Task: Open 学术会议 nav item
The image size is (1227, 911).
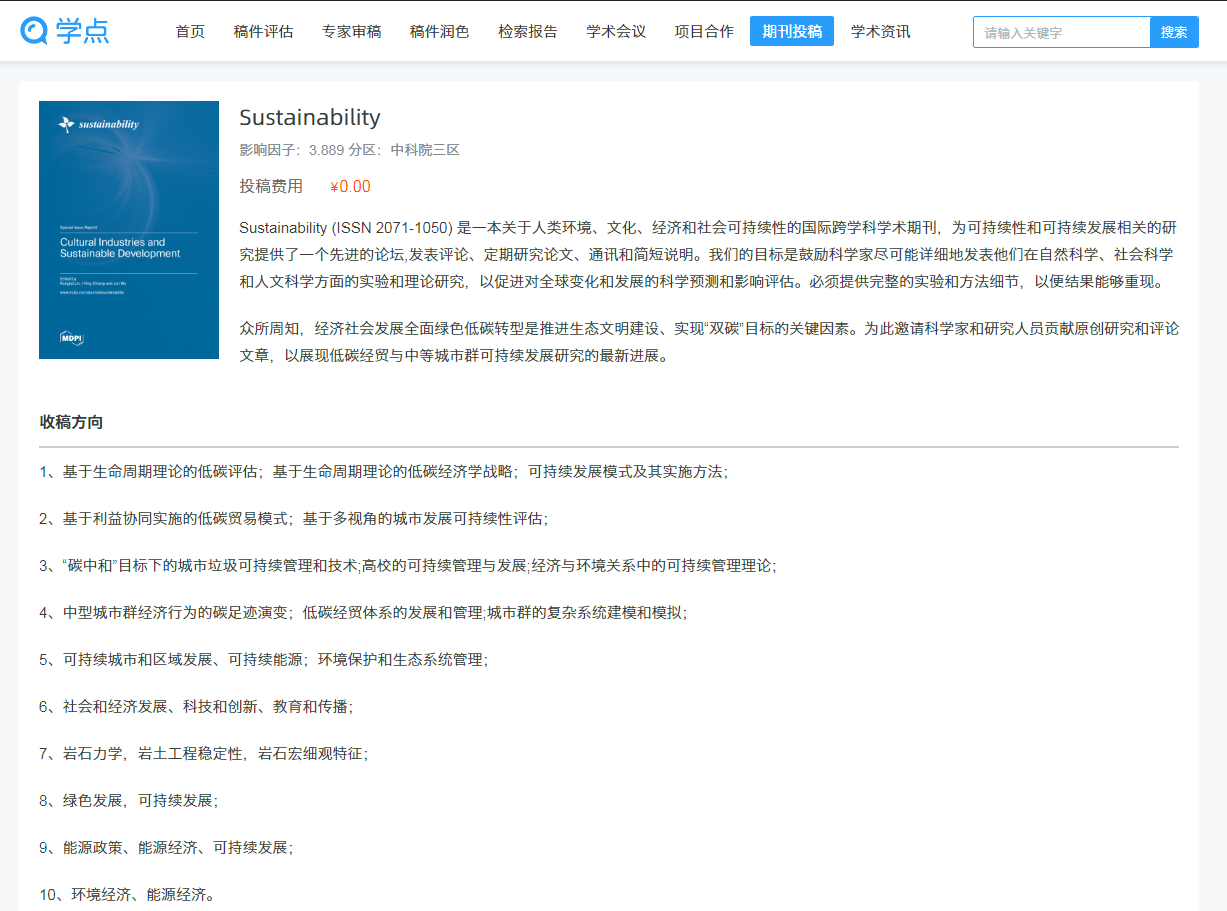Action: coord(616,31)
